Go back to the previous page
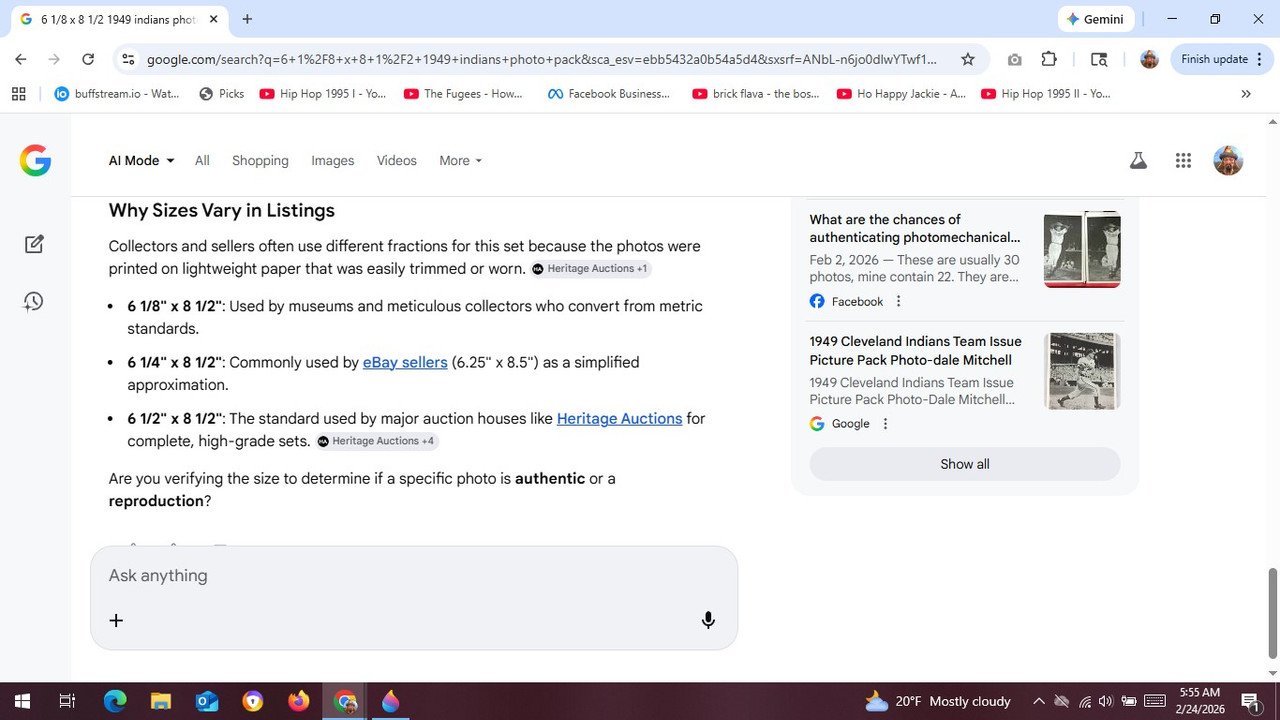This screenshot has height=720, width=1280. [21, 59]
